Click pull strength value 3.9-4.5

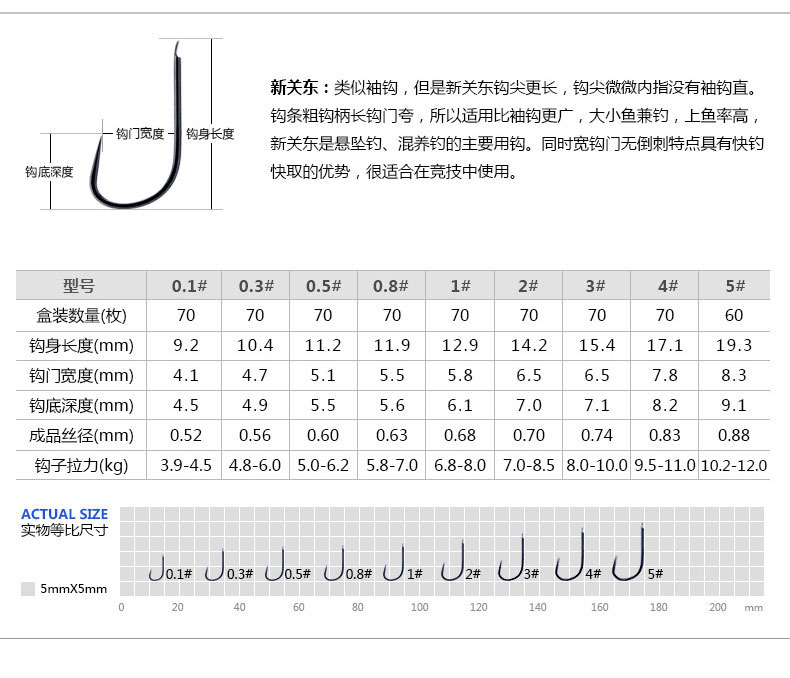click(186, 465)
